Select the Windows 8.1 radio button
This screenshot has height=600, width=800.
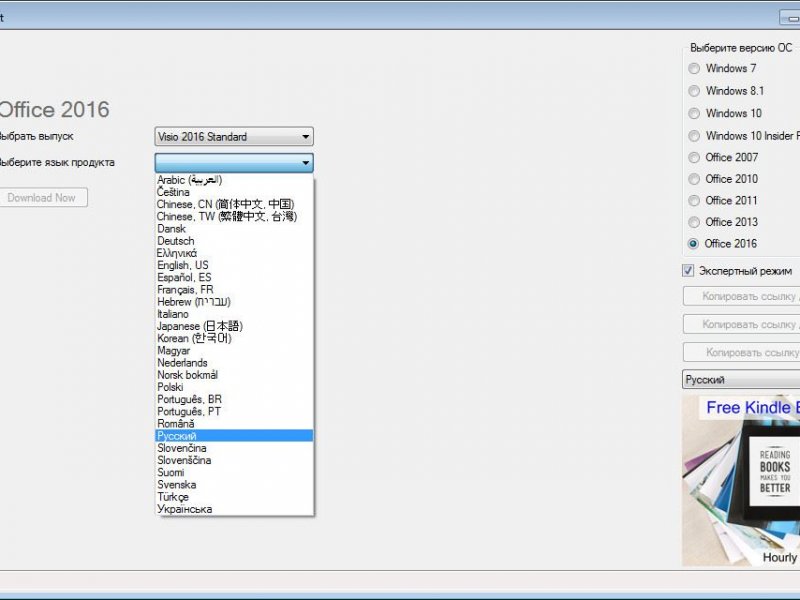pyautogui.click(x=694, y=91)
